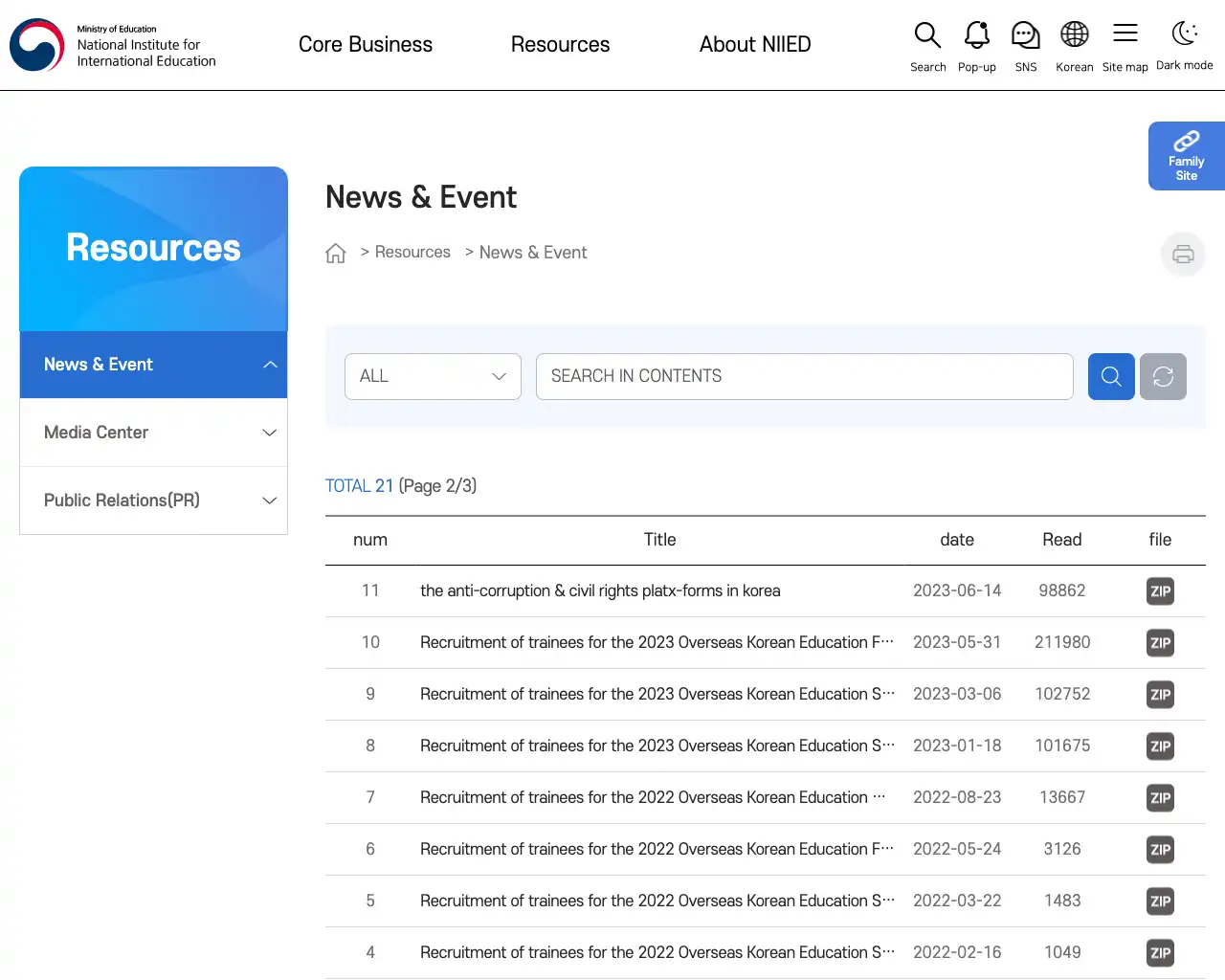This screenshot has height=980, width=1225.
Task: Open the Family Site link button
Action: pos(1187,156)
